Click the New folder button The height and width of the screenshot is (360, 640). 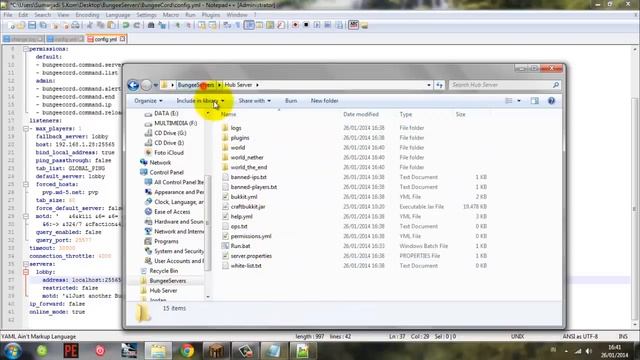pyautogui.click(x=324, y=101)
